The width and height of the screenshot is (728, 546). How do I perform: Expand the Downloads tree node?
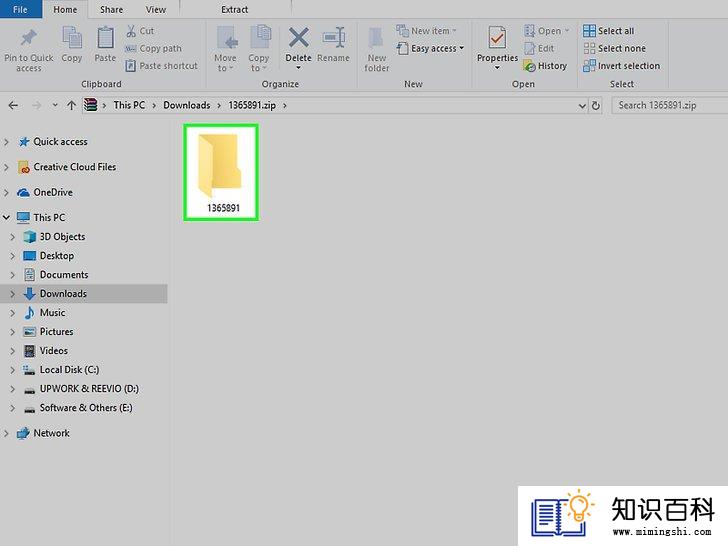13,293
